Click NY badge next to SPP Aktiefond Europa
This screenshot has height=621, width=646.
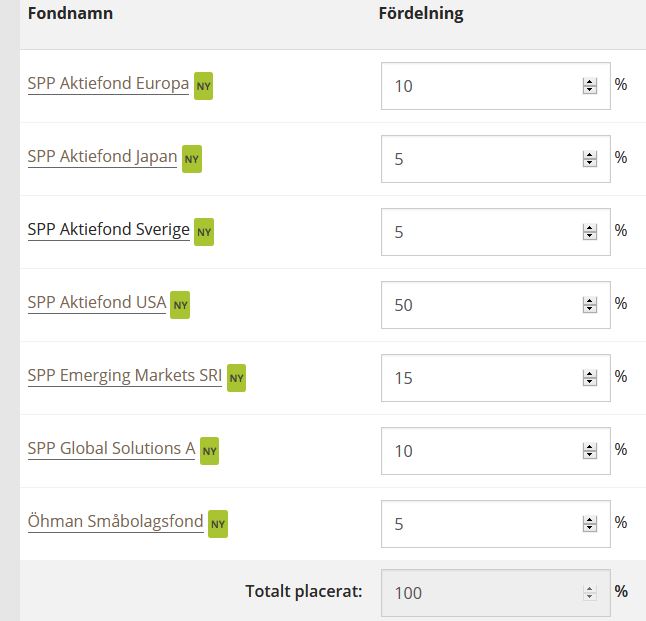click(203, 86)
